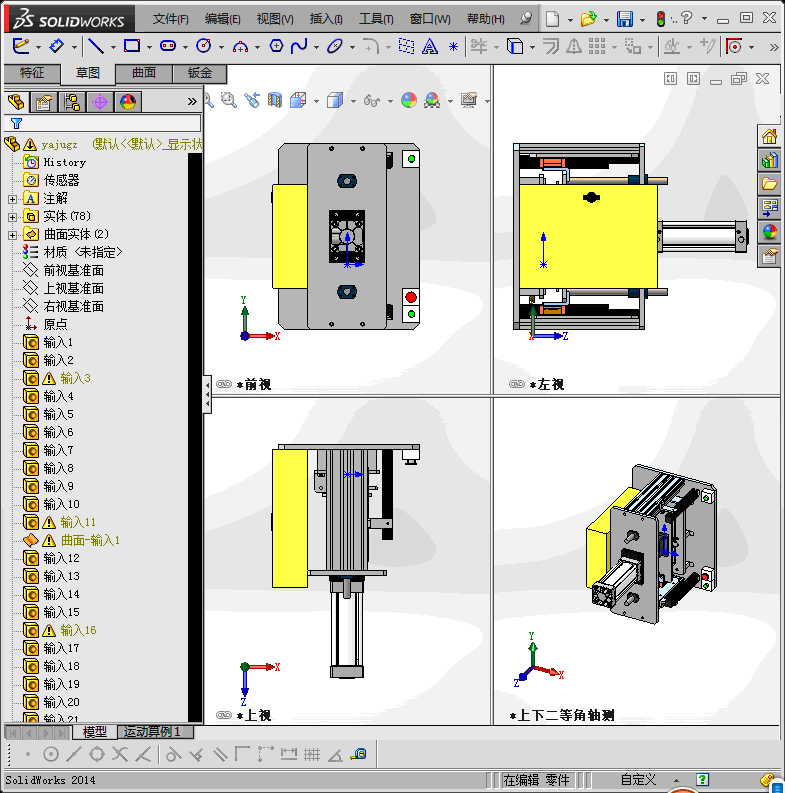Open the 编辑(E) menu
This screenshot has height=793, width=785.
[x=223, y=19]
